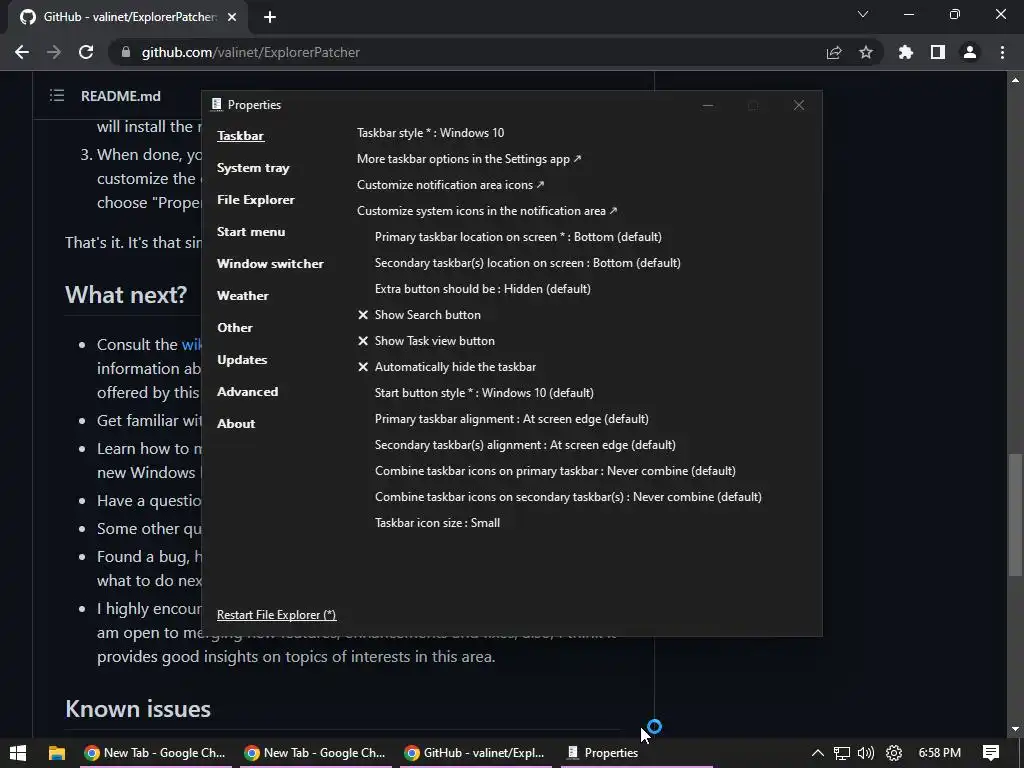Show hidden system tray icons
The width and height of the screenshot is (1024, 768).
pyautogui.click(x=818, y=753)
